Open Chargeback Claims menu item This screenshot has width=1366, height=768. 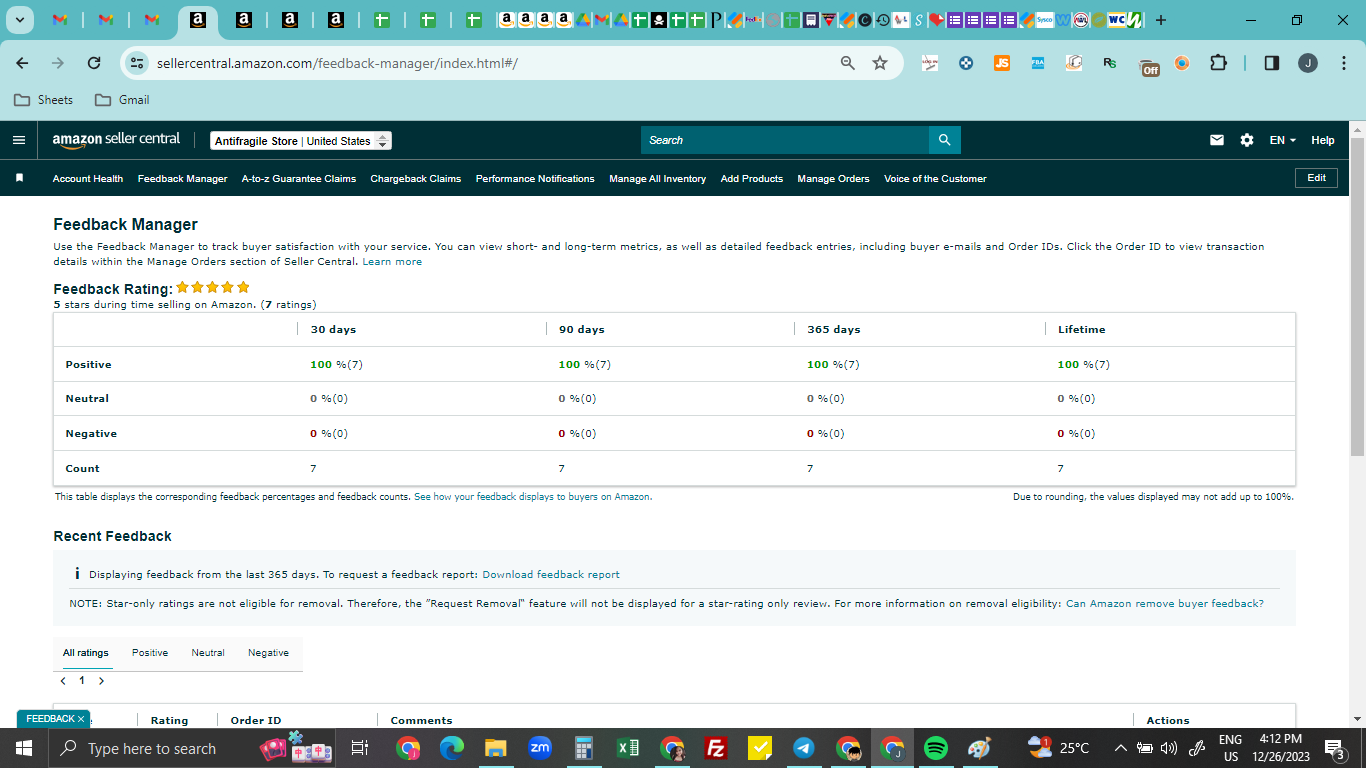[416, 178]
